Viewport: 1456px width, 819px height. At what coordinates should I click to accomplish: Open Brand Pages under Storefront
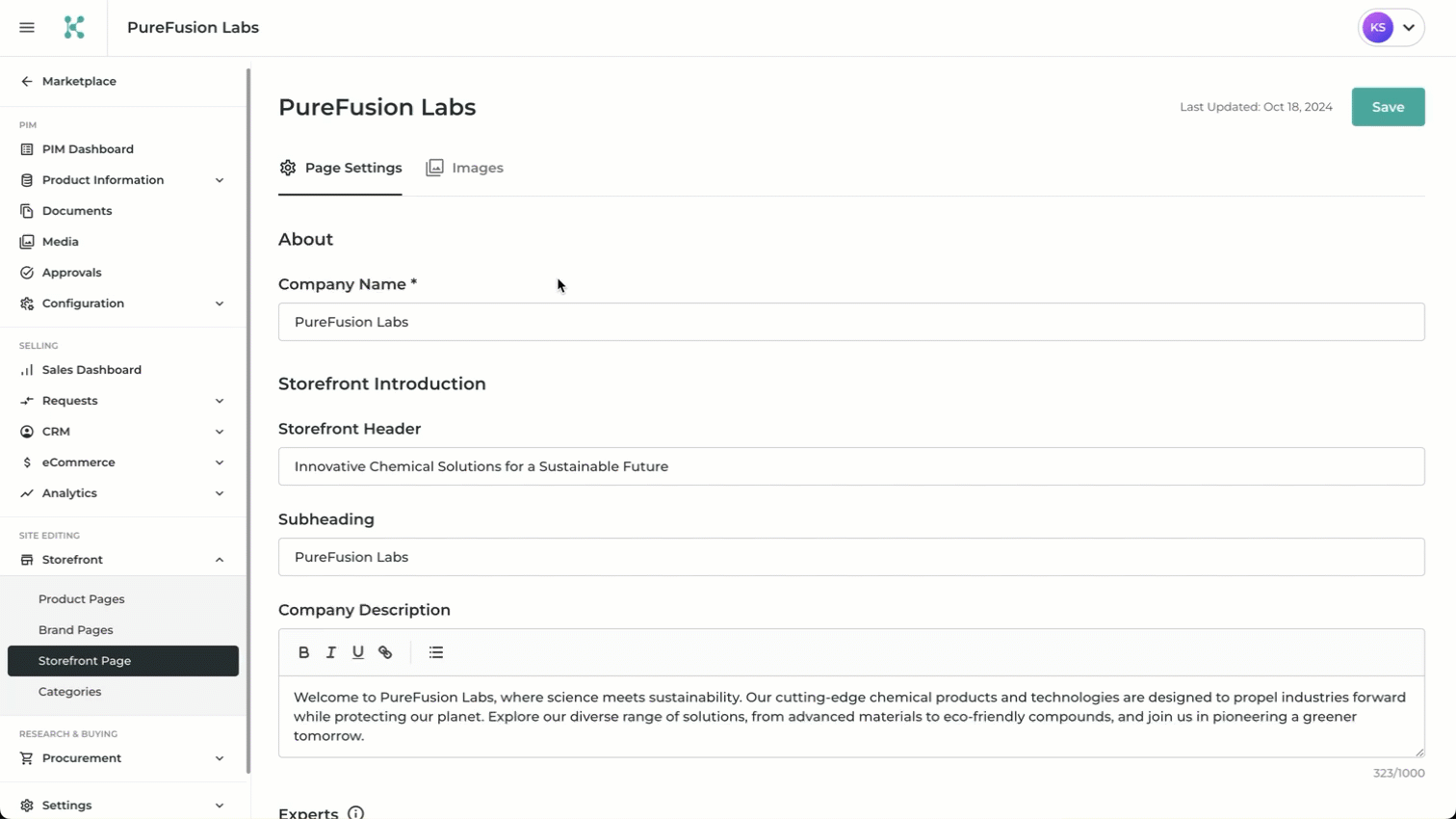[76, 630]
